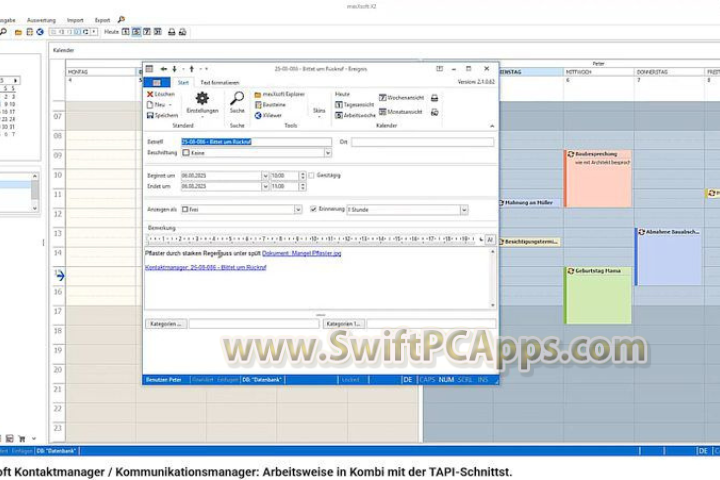
Task: Switch to Arbeitswoche in the ribbon
Action: [x=355, y=115]
